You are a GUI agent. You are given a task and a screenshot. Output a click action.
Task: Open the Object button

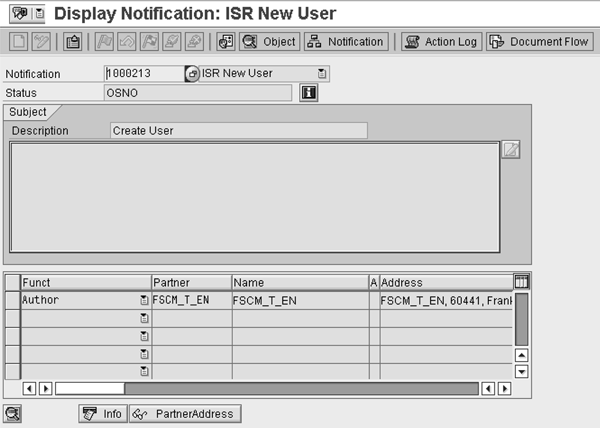coord(270,42)
